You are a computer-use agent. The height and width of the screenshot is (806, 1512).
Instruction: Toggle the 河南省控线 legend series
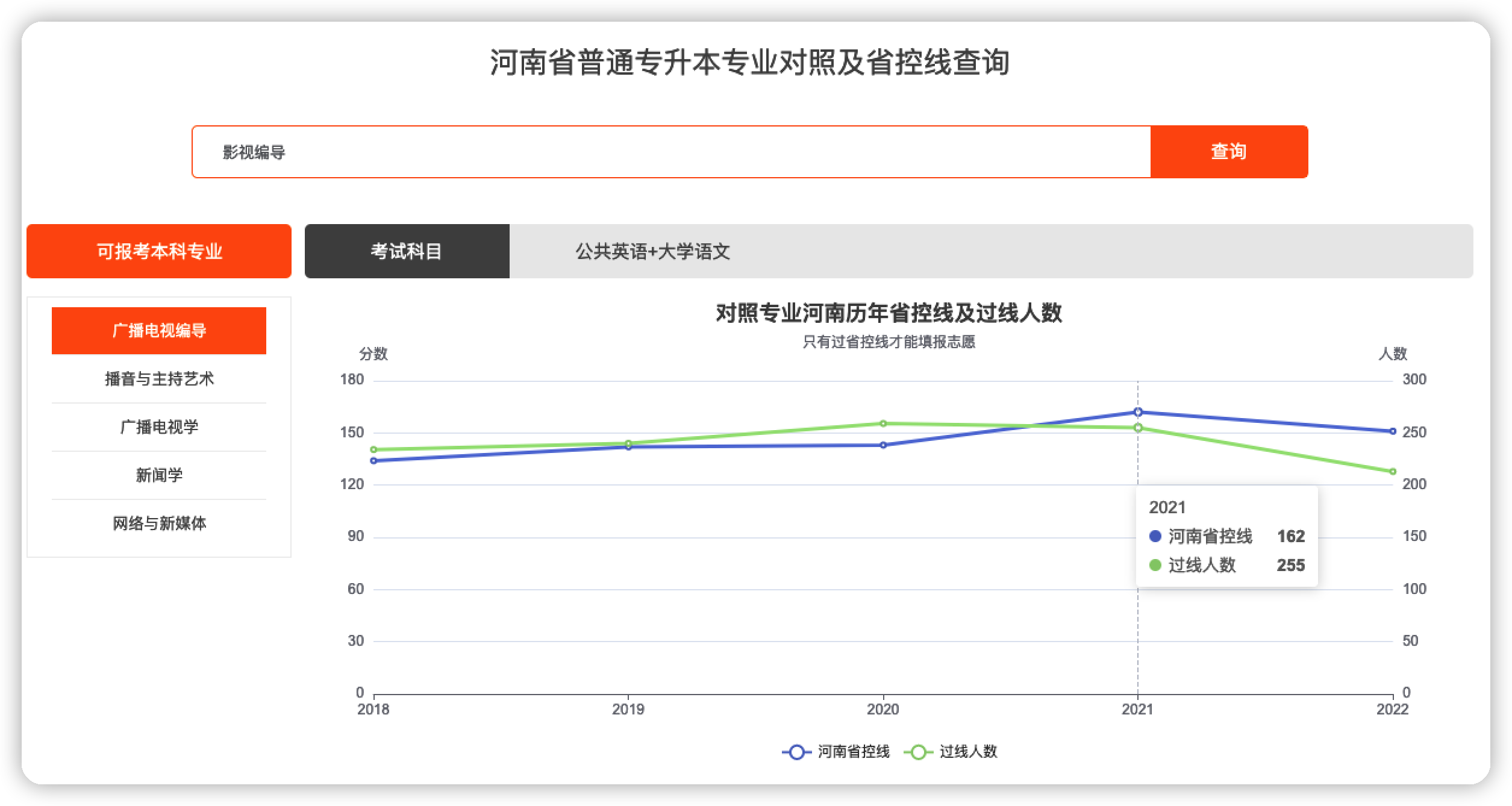[x=836, y=752]
